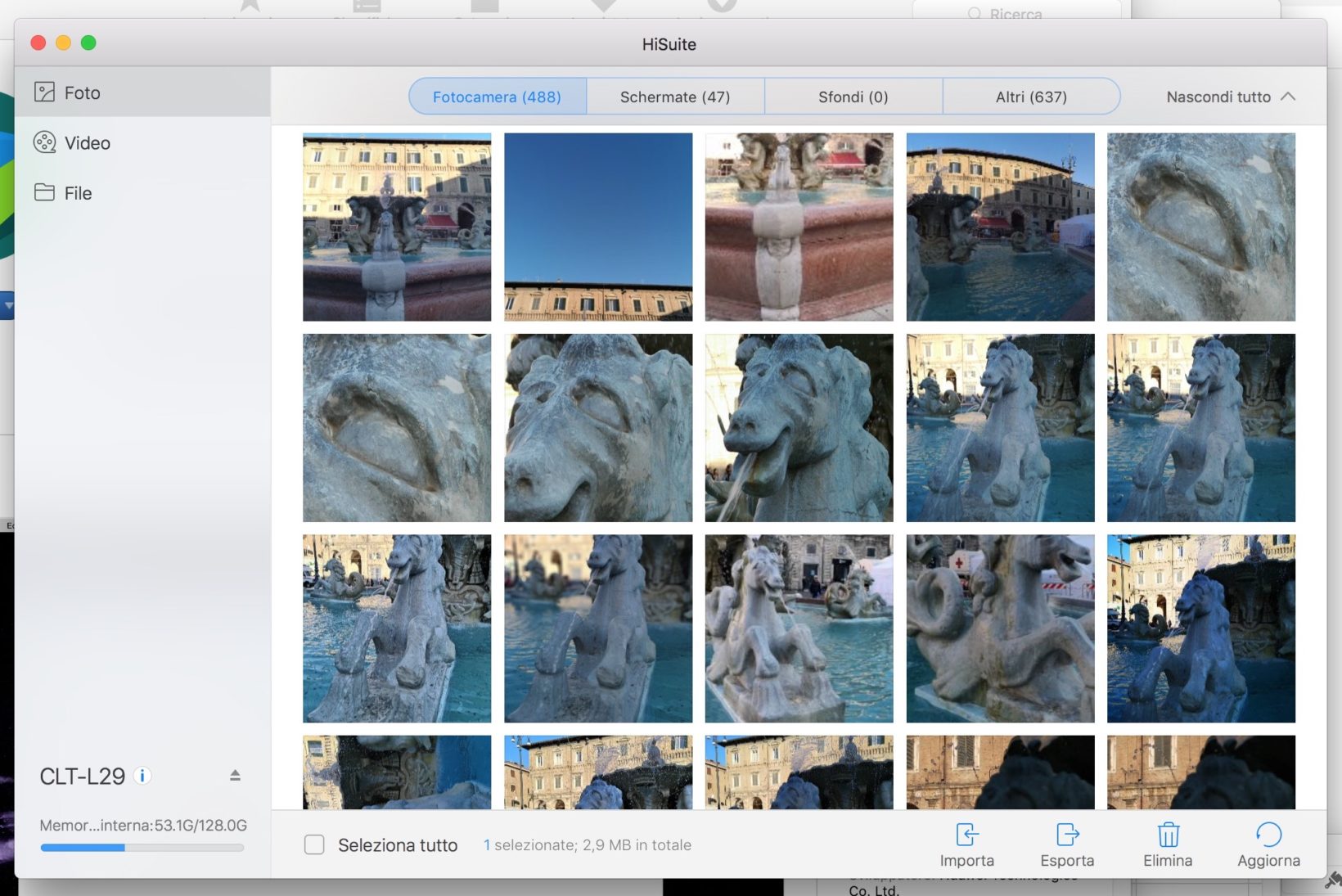Click the yellow minimize window button
Viewport: 1342px width, 896px height.
[63, 43]
